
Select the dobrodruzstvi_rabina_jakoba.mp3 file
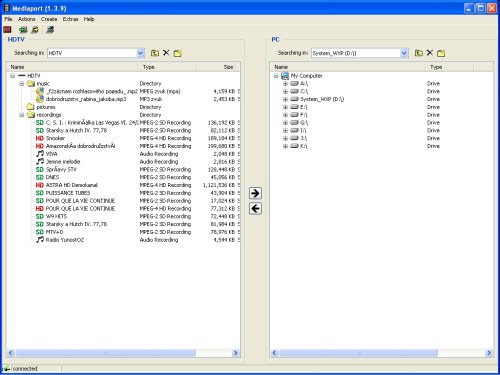(86, 99)
